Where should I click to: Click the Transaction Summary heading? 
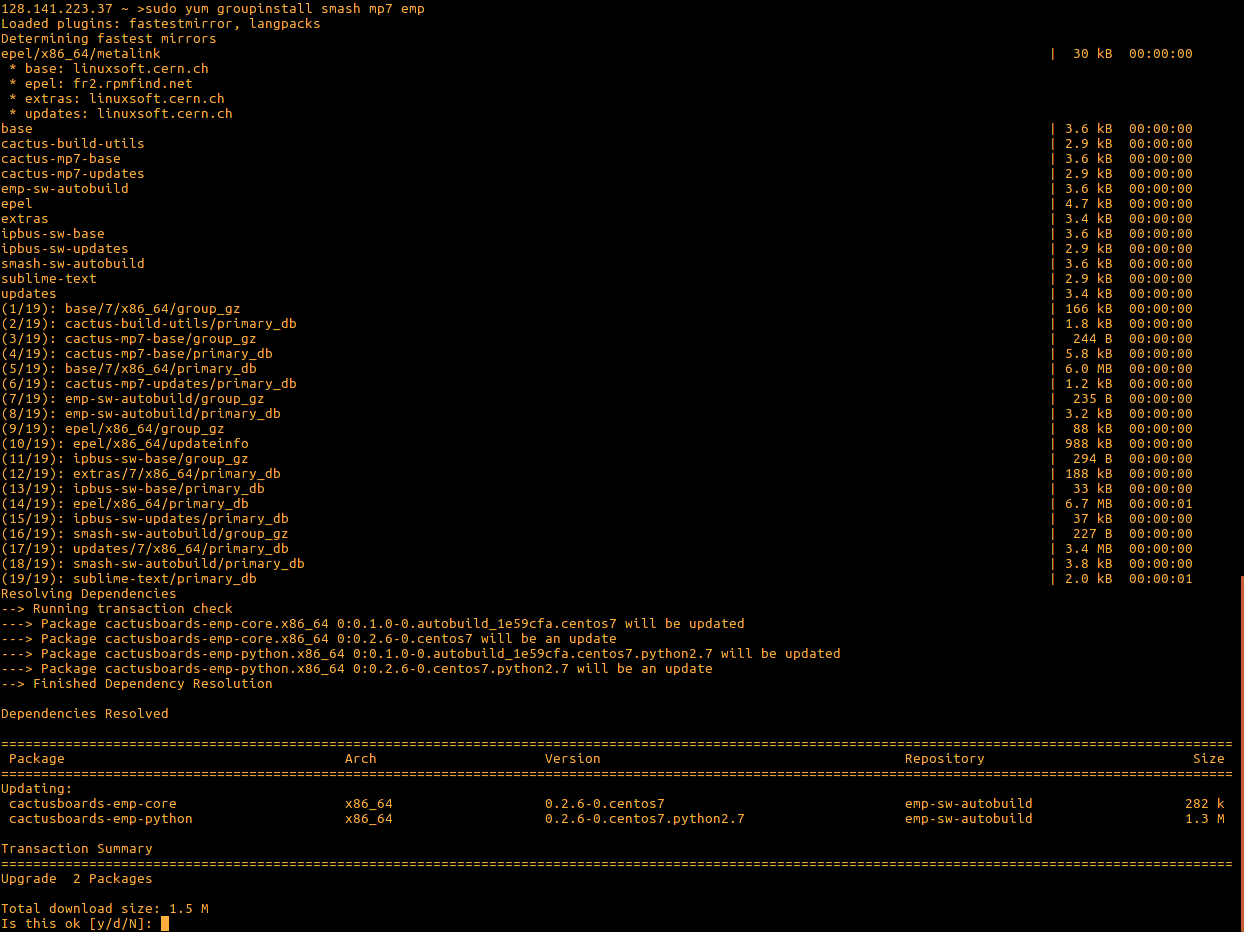pos(76,849)
